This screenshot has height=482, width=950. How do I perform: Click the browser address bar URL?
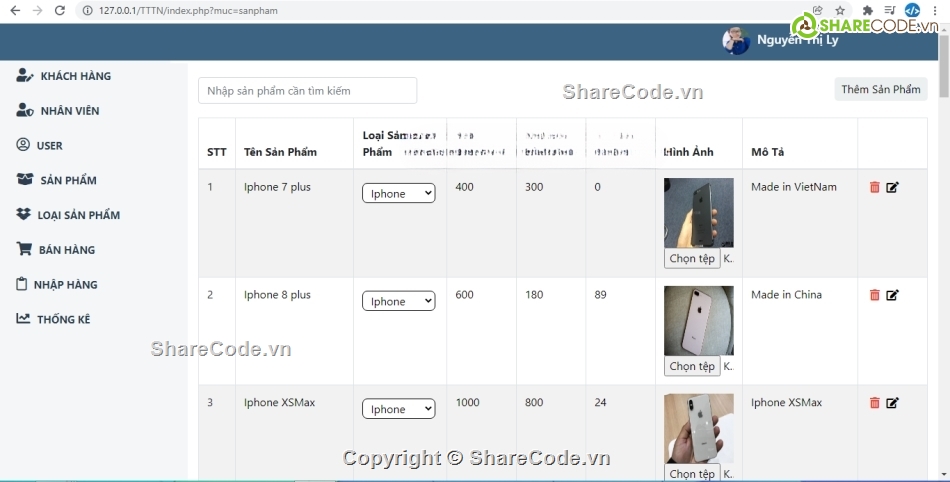[x=188, y=10]
